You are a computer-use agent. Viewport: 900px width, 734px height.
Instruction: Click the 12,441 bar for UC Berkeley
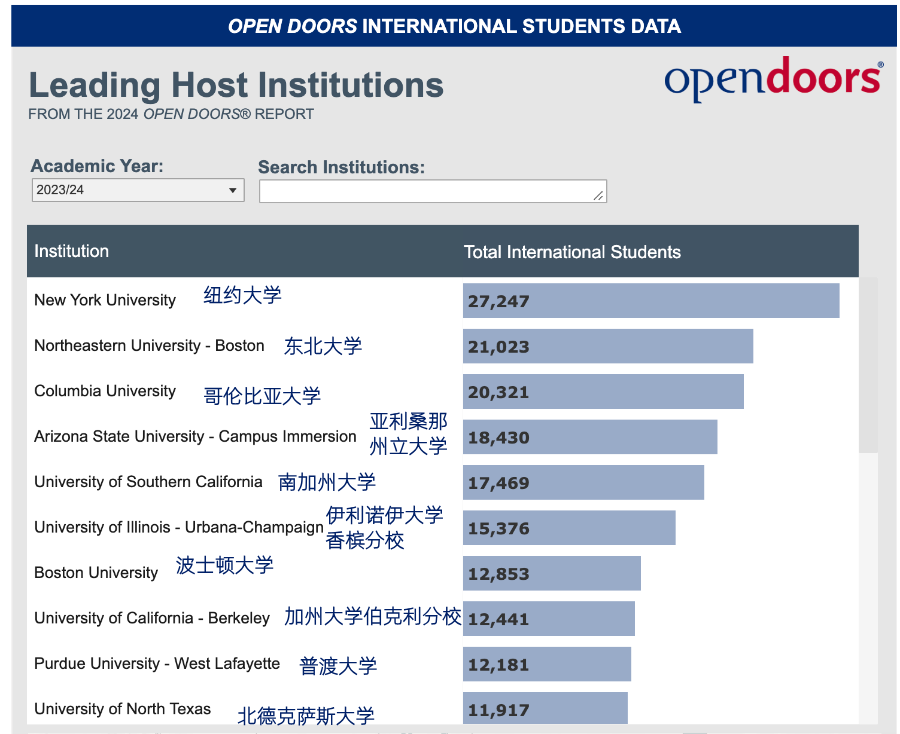pyautogui.click(x=549, y=618)
